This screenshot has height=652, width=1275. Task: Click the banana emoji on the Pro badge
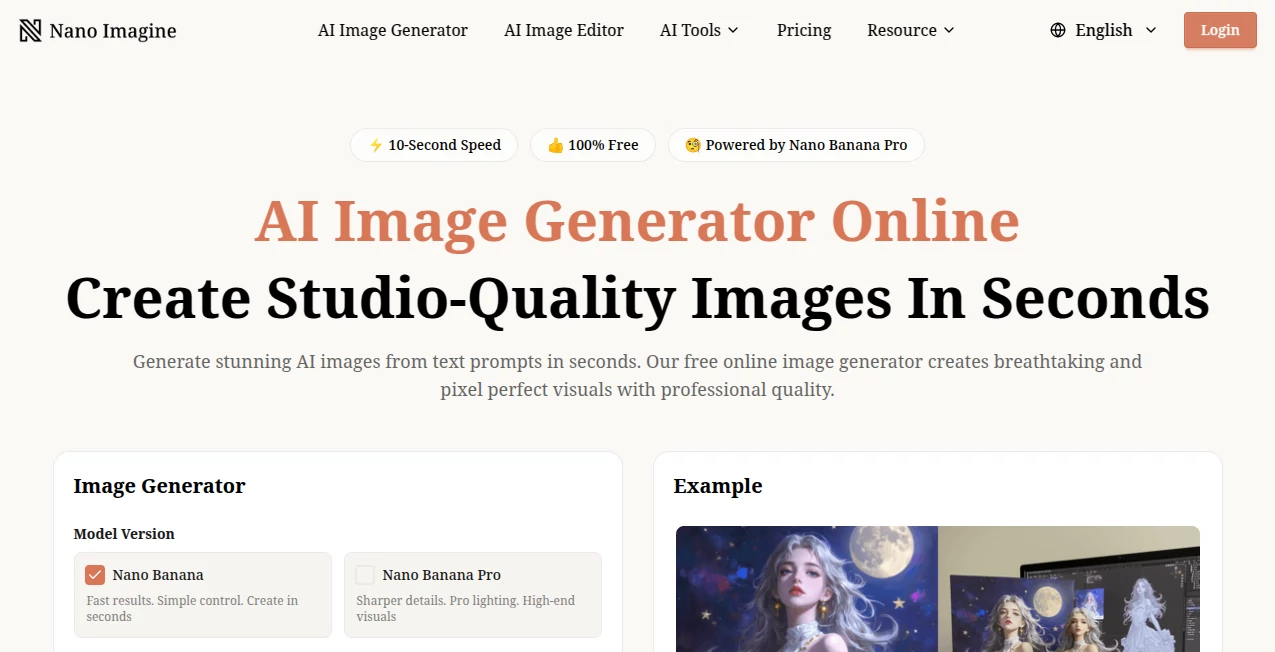tap(692, 145)
